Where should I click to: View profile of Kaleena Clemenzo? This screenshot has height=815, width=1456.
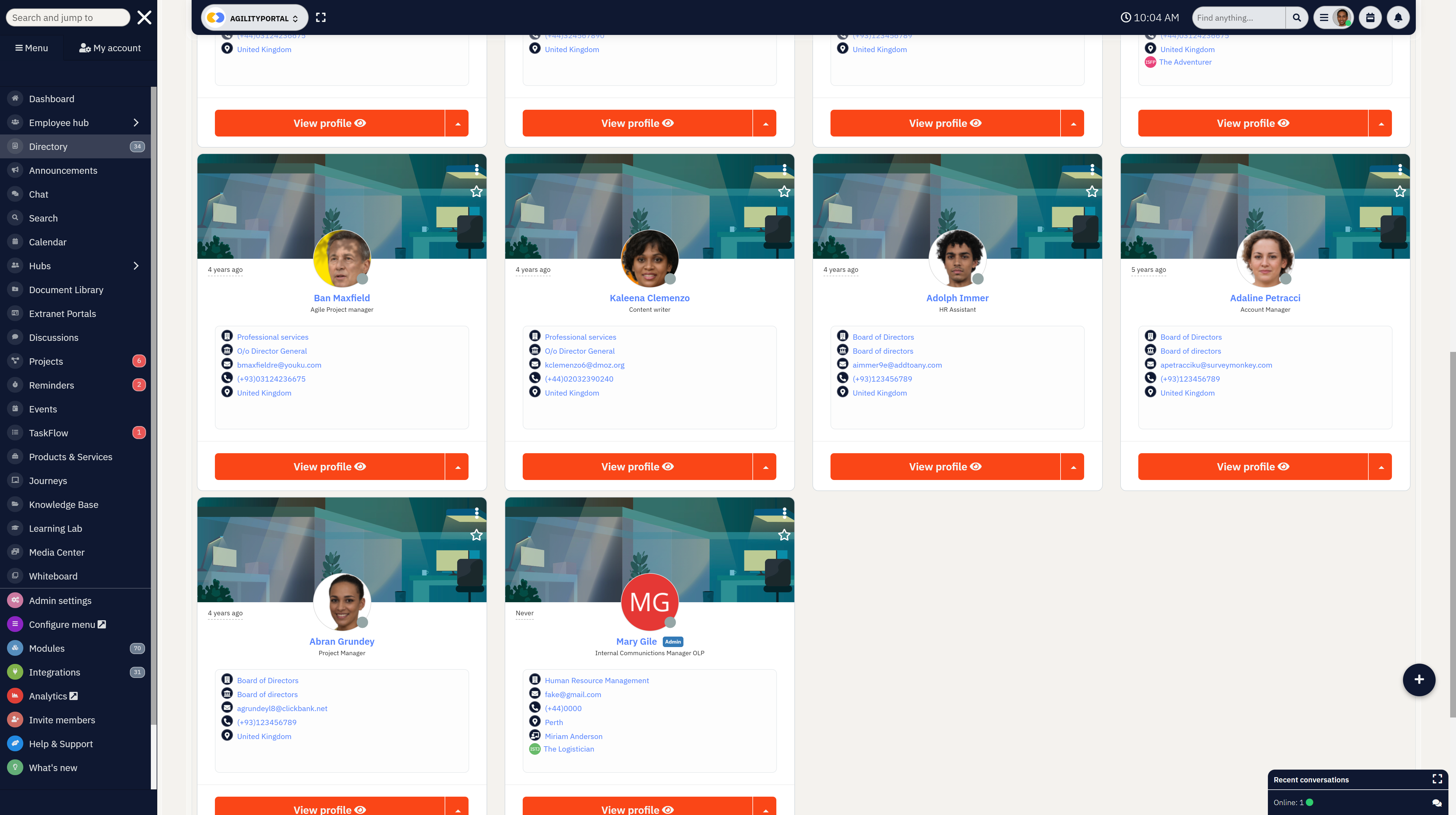(637, 467)
